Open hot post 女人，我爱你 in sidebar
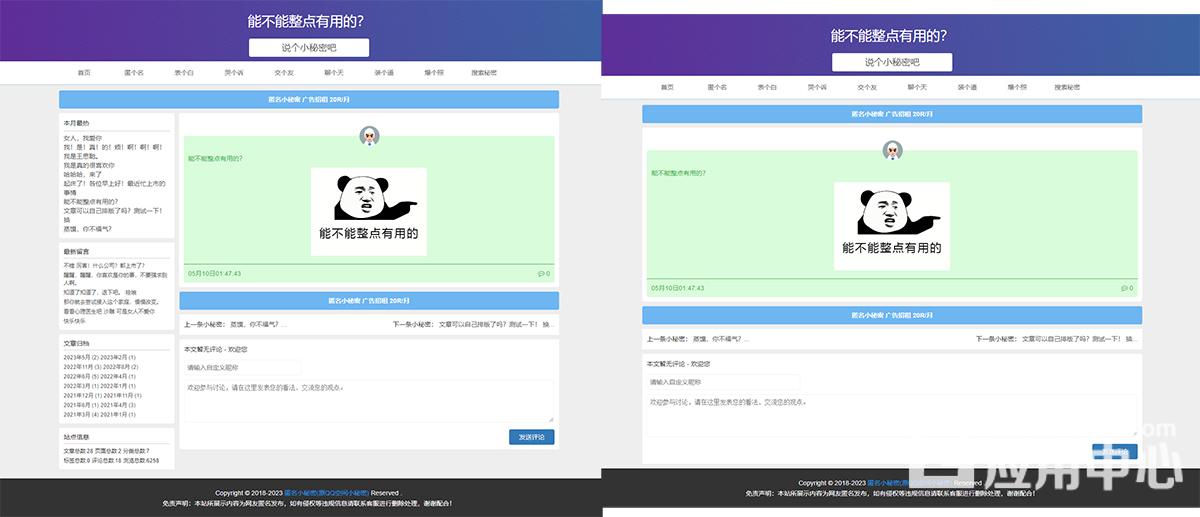The image size is (1200, 517). pyautogui.click(x=83, y=138)
